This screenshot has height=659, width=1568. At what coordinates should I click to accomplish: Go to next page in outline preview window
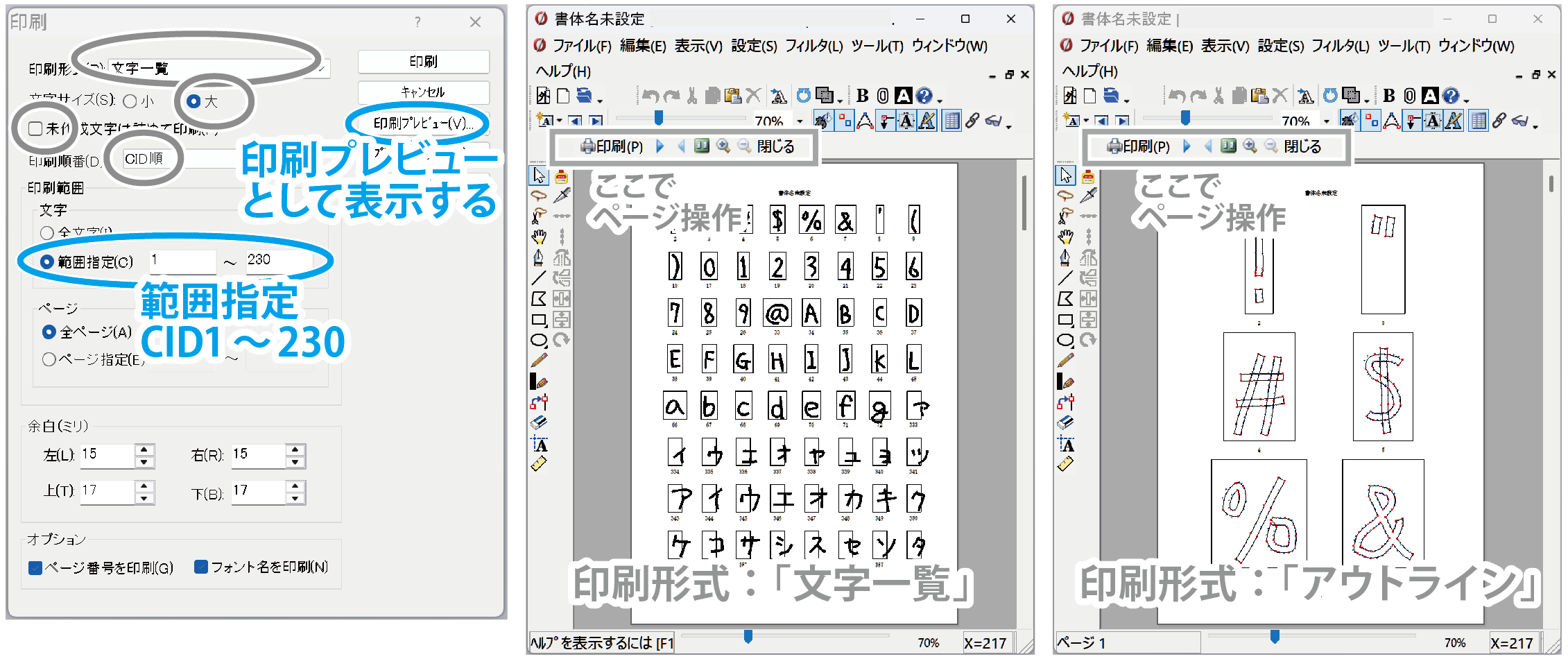(x=1187, y=146)
